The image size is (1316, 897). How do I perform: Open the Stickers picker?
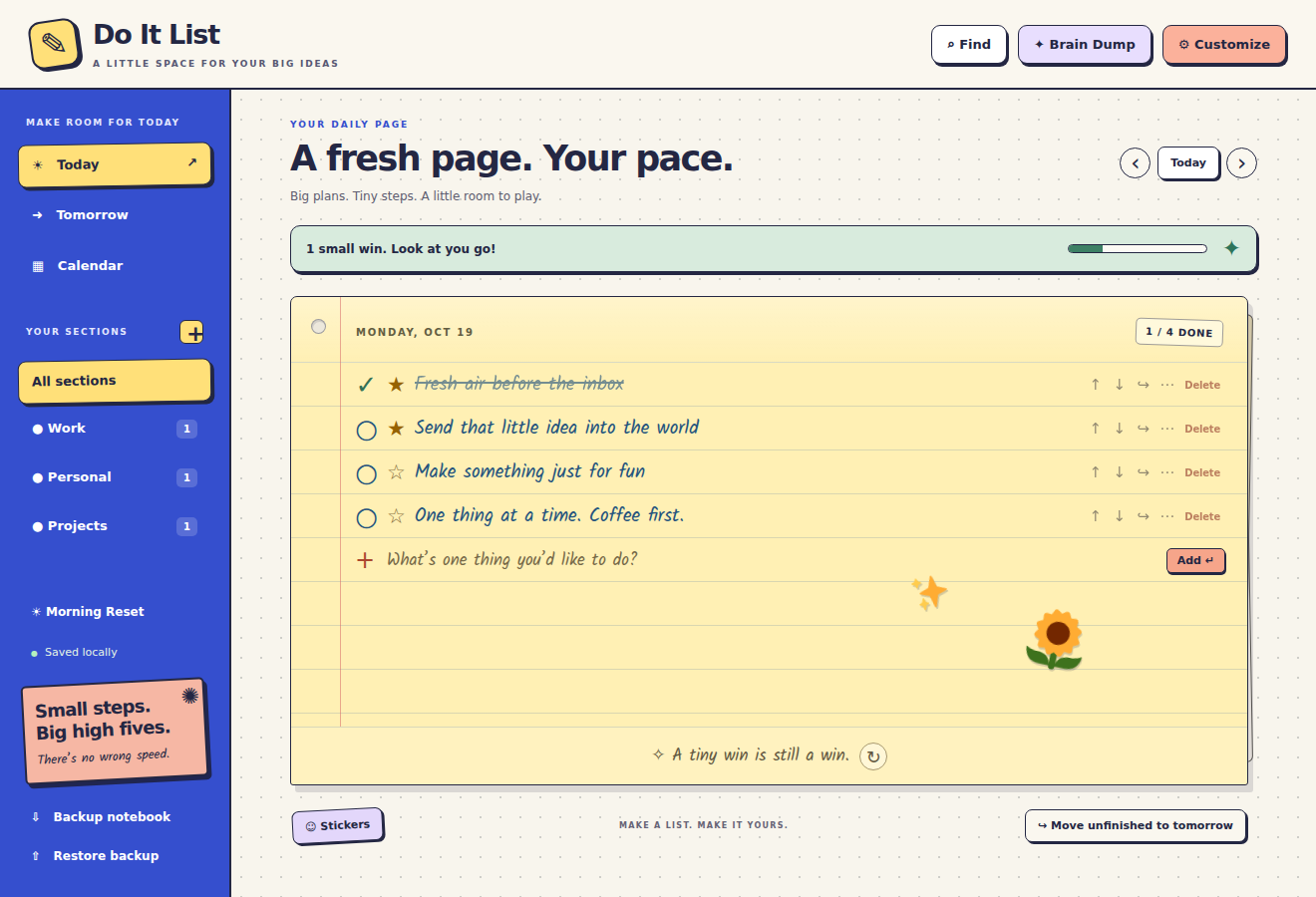338,825
